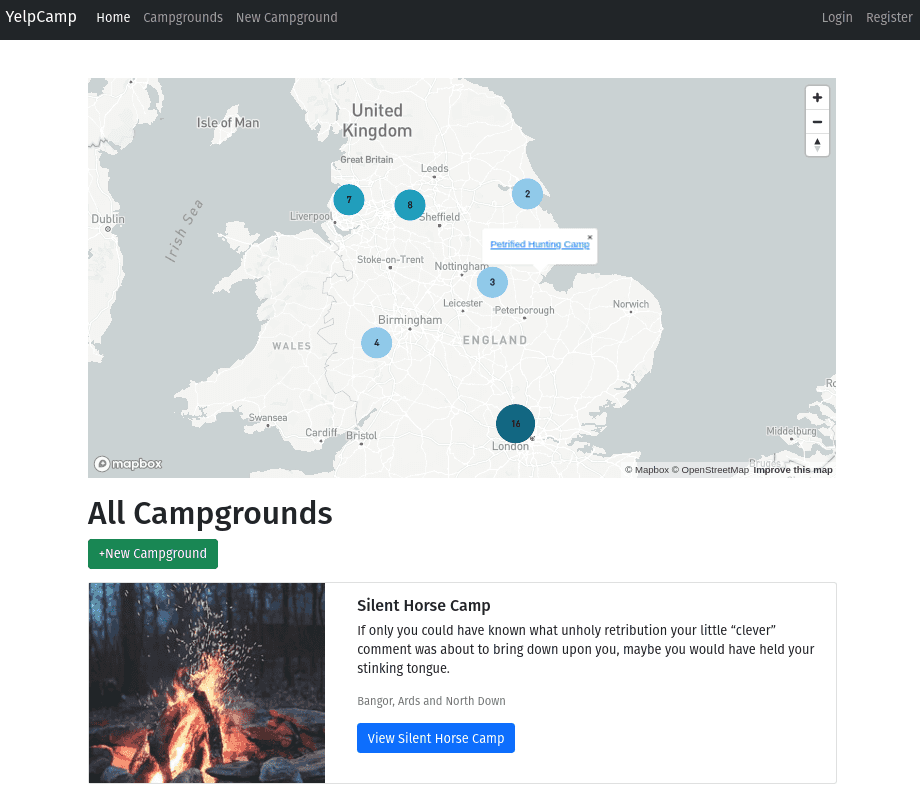Click the Bristol label on the map
Viewport: 920px width, 793px height.
click(361, 436)
